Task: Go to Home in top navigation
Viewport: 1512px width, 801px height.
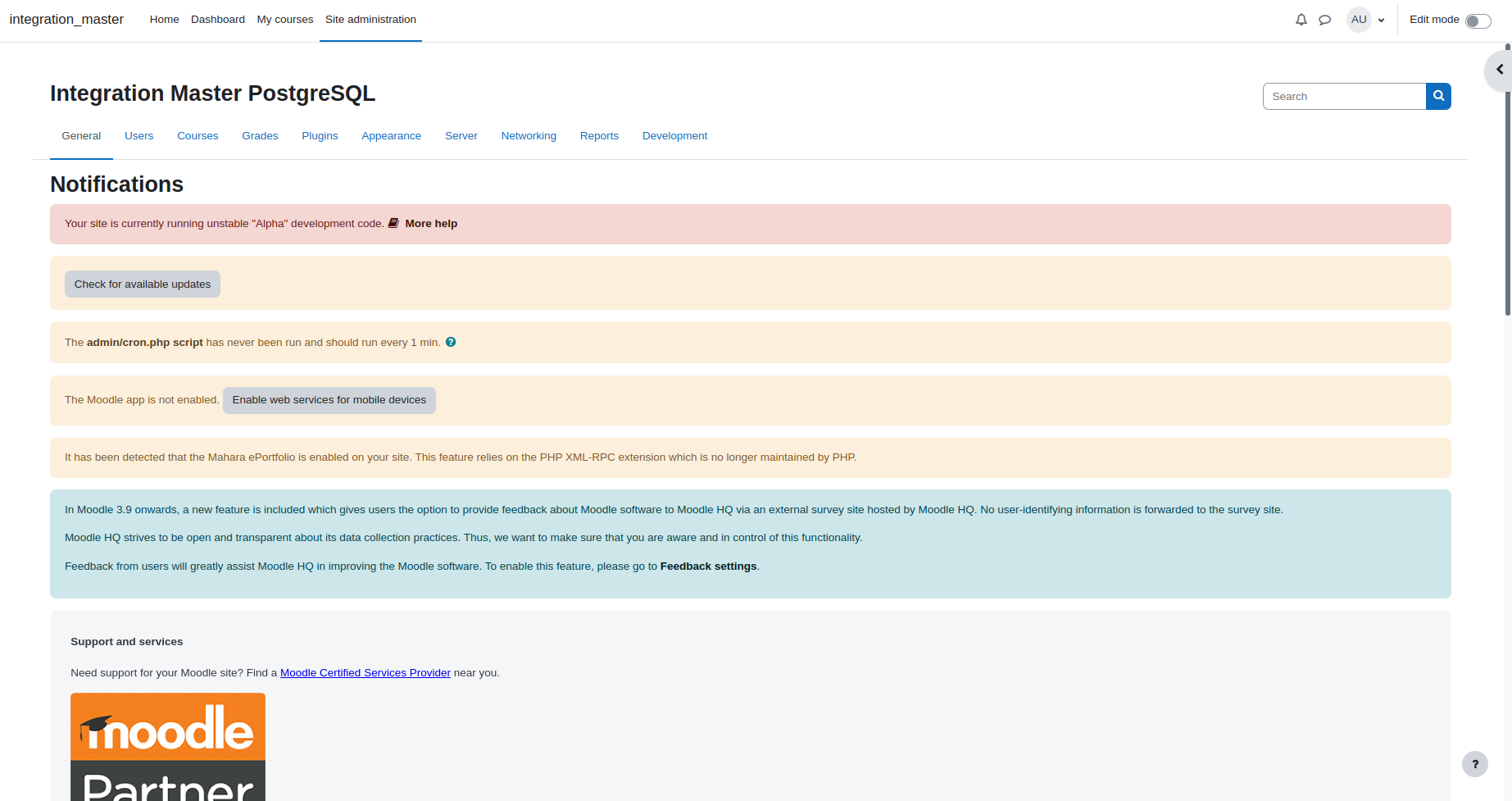Action: [x=164, y=20]
